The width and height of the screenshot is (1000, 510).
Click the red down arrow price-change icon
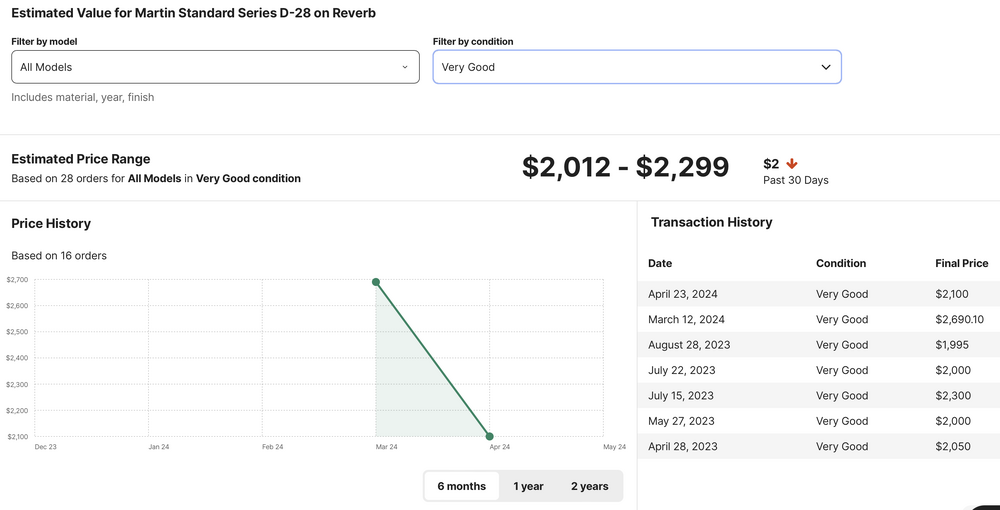[x=792, y=164]
